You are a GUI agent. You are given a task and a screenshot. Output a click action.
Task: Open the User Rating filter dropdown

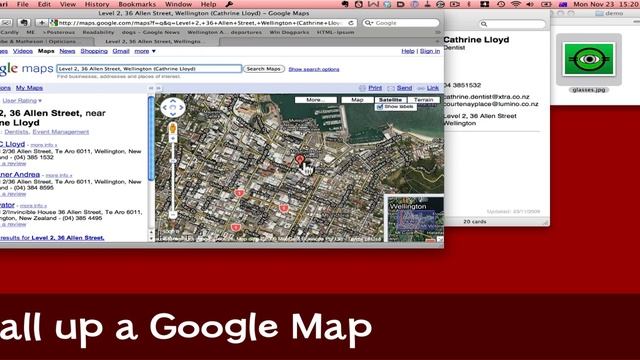tap(22, 100)
